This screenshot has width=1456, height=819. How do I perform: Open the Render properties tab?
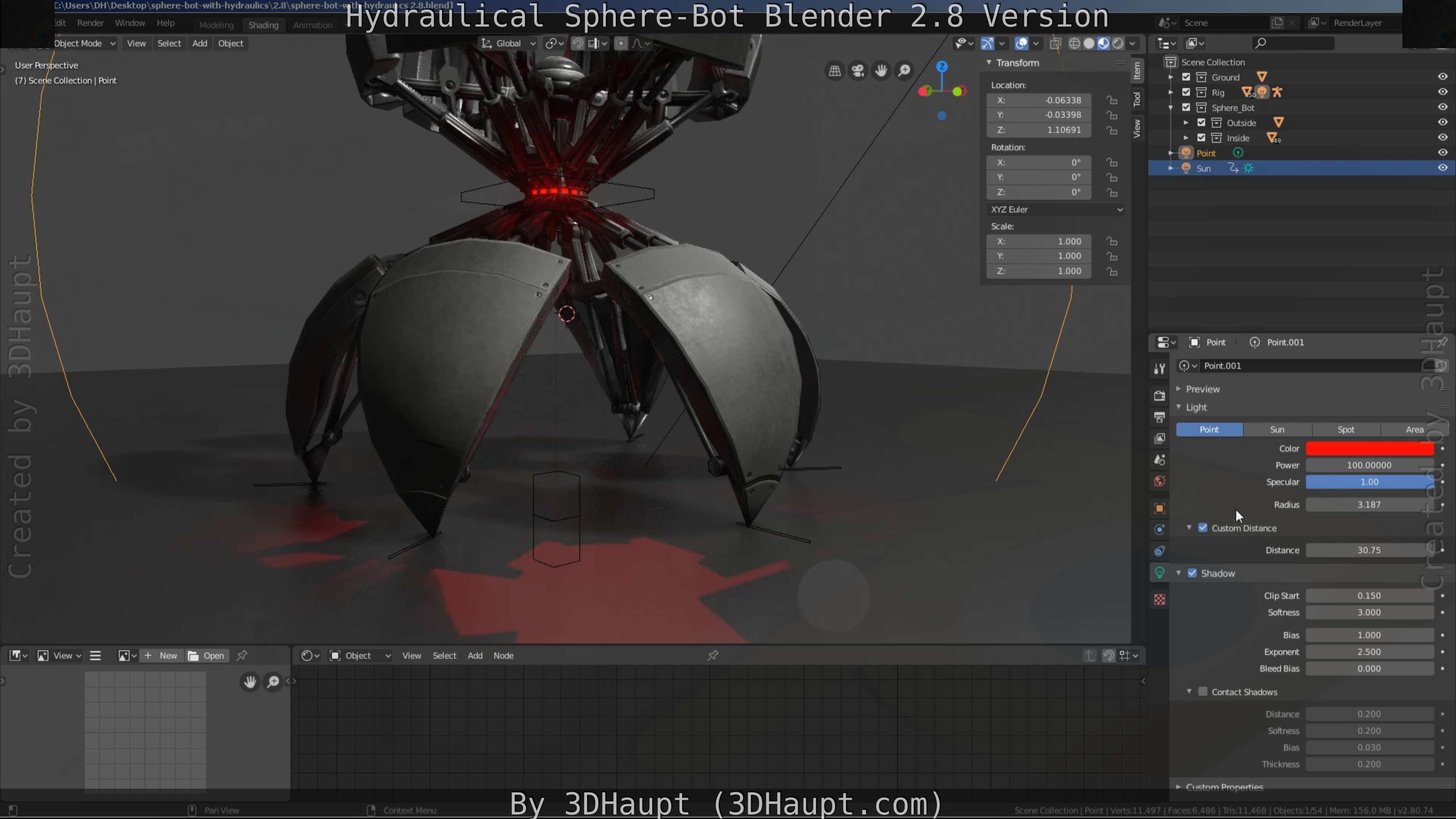(1159, 395)
